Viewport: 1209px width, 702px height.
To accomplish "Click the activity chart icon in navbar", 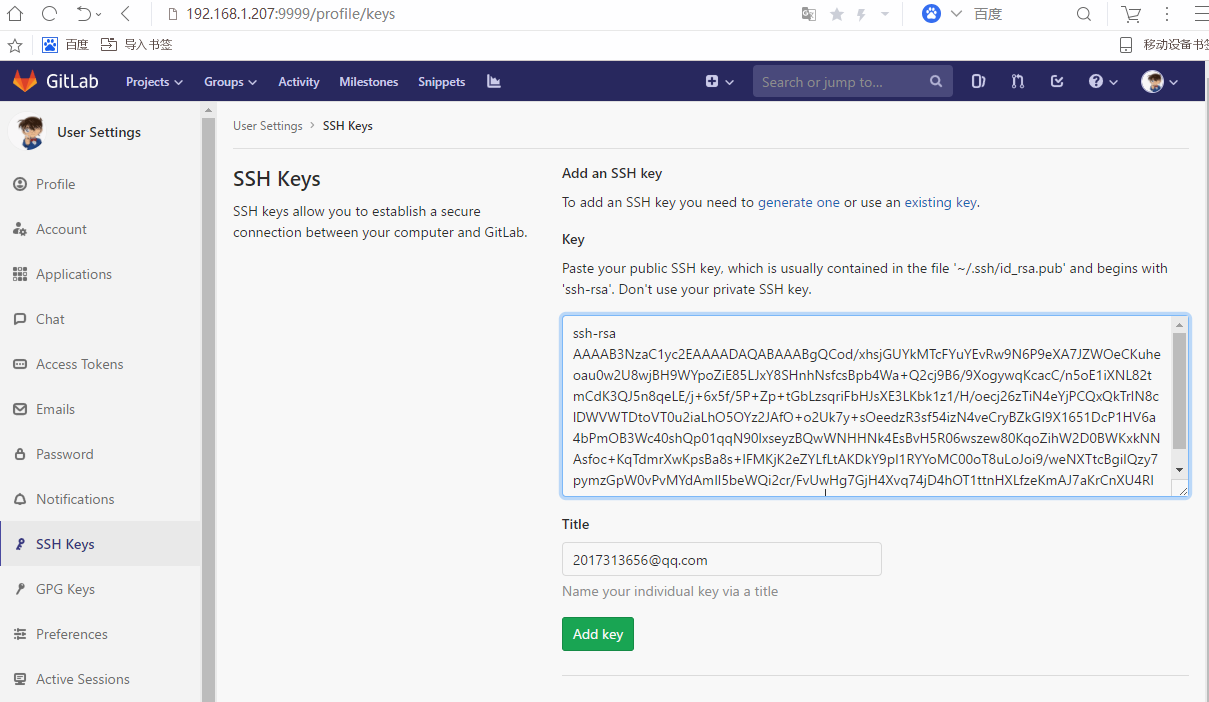I will point(493,81).
